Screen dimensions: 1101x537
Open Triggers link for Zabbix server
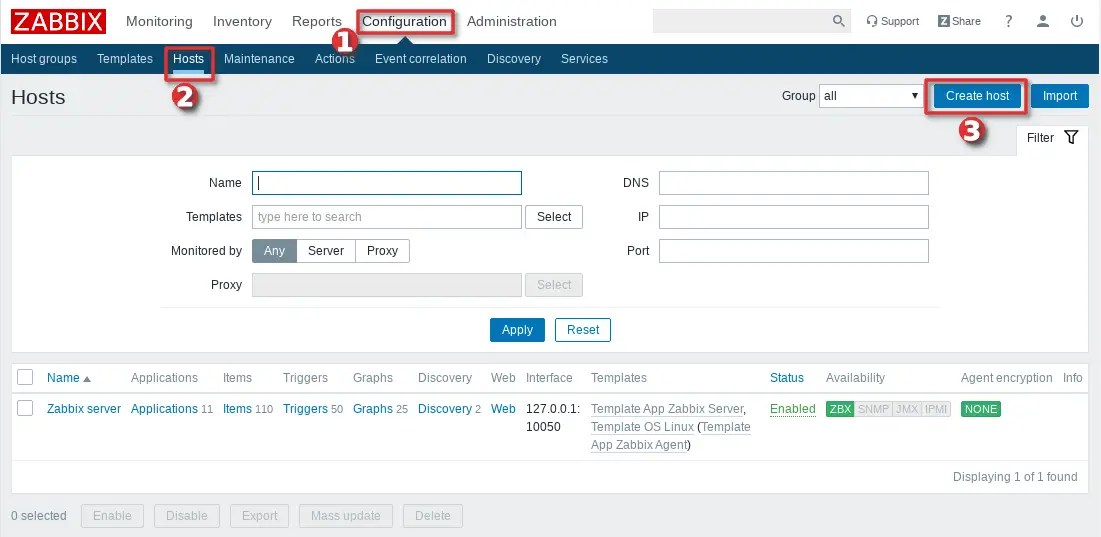305,409
